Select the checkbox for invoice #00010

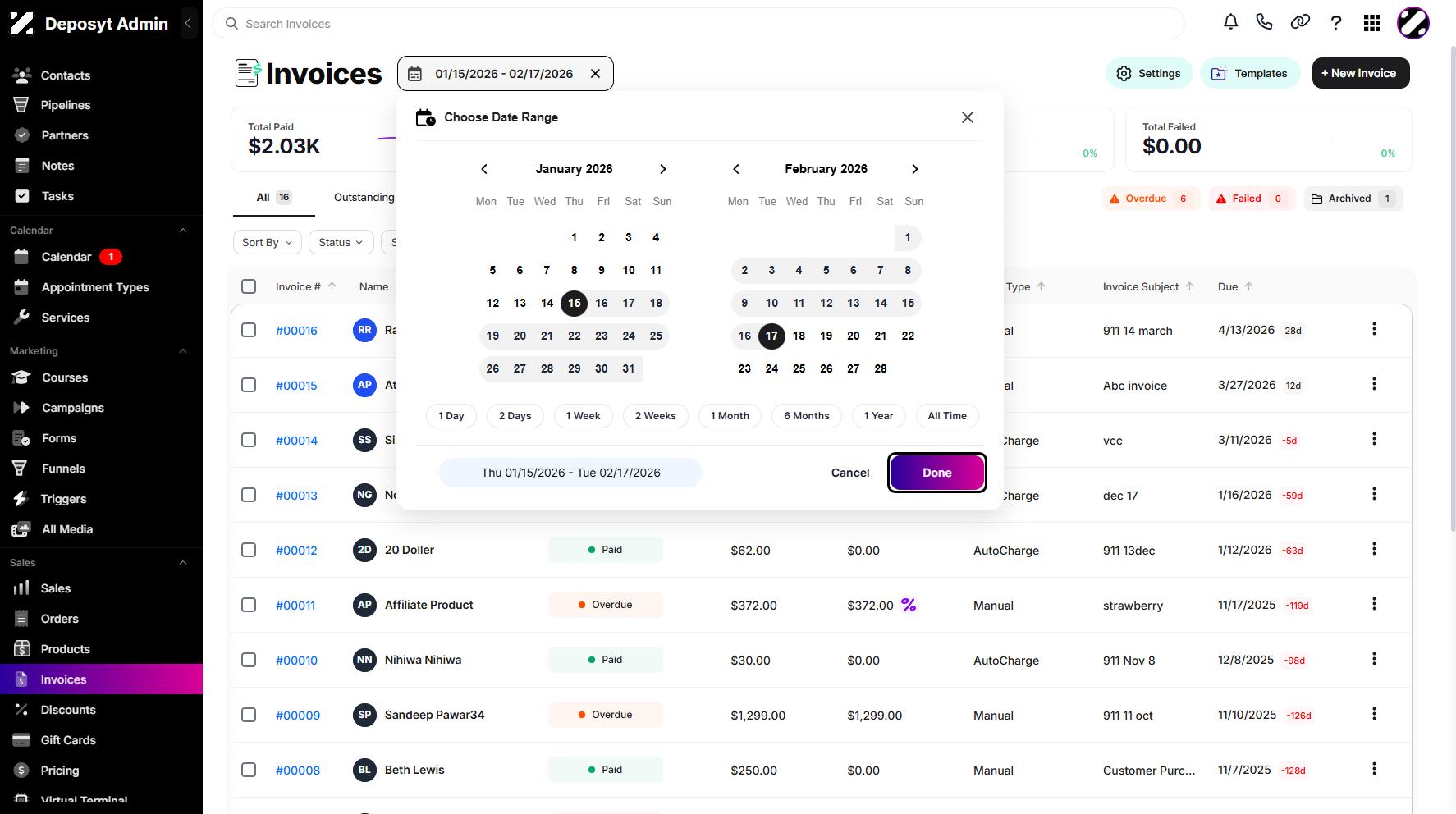click(249, 660)
